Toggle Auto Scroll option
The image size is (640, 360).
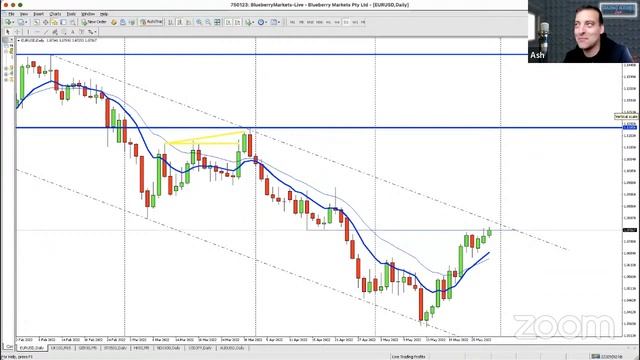229,22
